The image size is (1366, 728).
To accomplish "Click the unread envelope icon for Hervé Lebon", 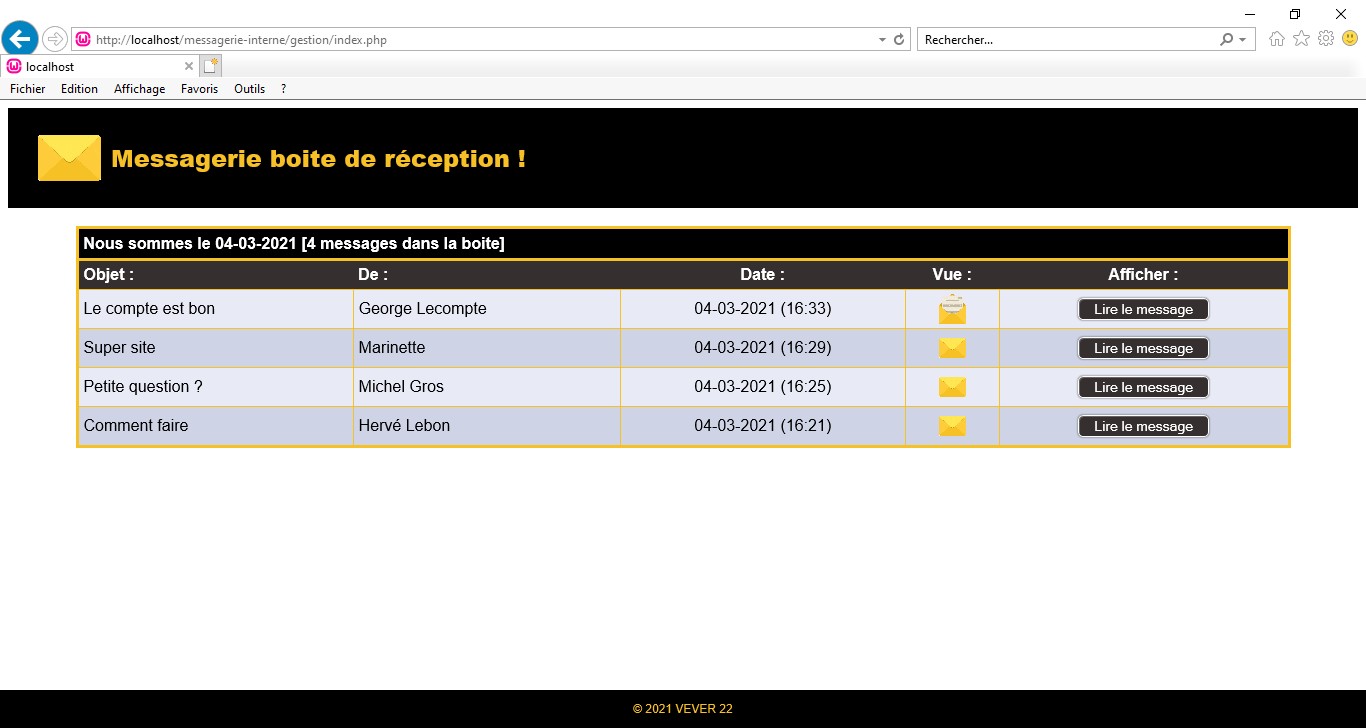I will 952,426.
